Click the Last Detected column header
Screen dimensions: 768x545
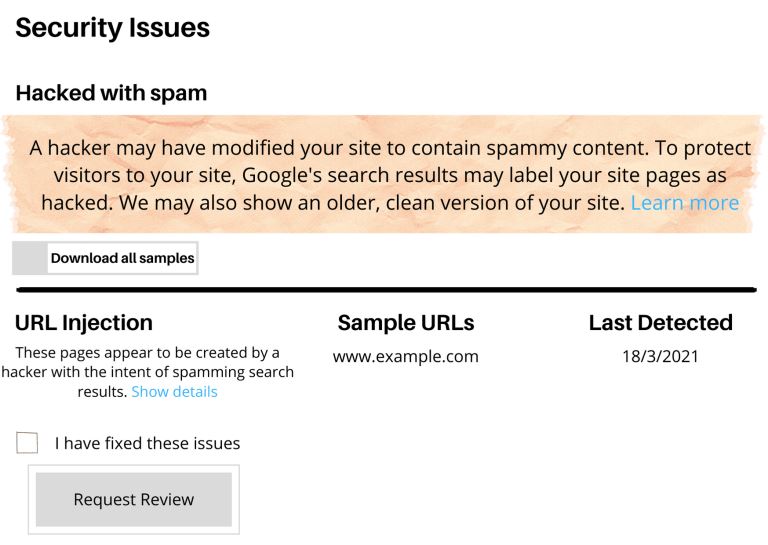[661, 323]
